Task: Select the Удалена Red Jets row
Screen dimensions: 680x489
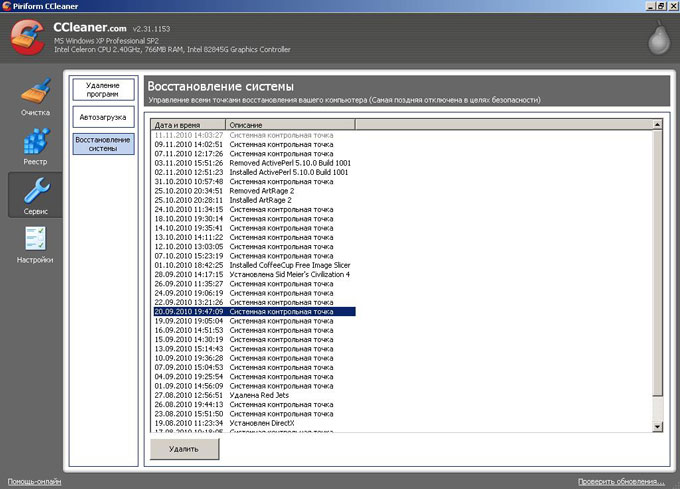Action: [x=255, y=395]
